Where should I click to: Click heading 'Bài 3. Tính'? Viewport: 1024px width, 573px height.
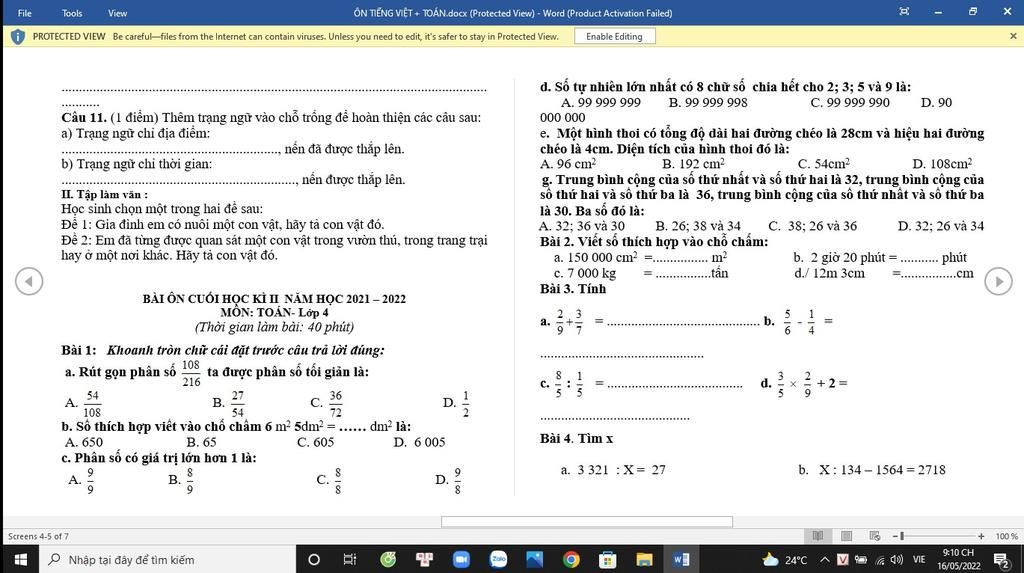573,289
